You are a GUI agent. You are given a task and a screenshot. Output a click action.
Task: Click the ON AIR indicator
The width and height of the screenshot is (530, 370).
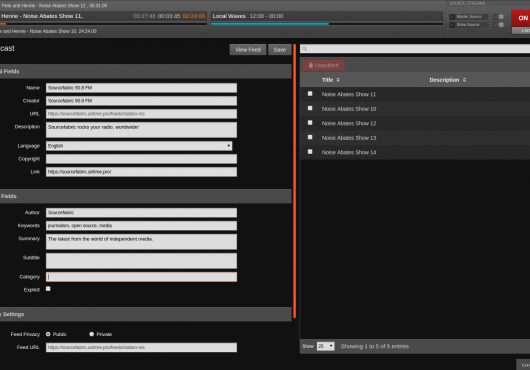(521, 18)
